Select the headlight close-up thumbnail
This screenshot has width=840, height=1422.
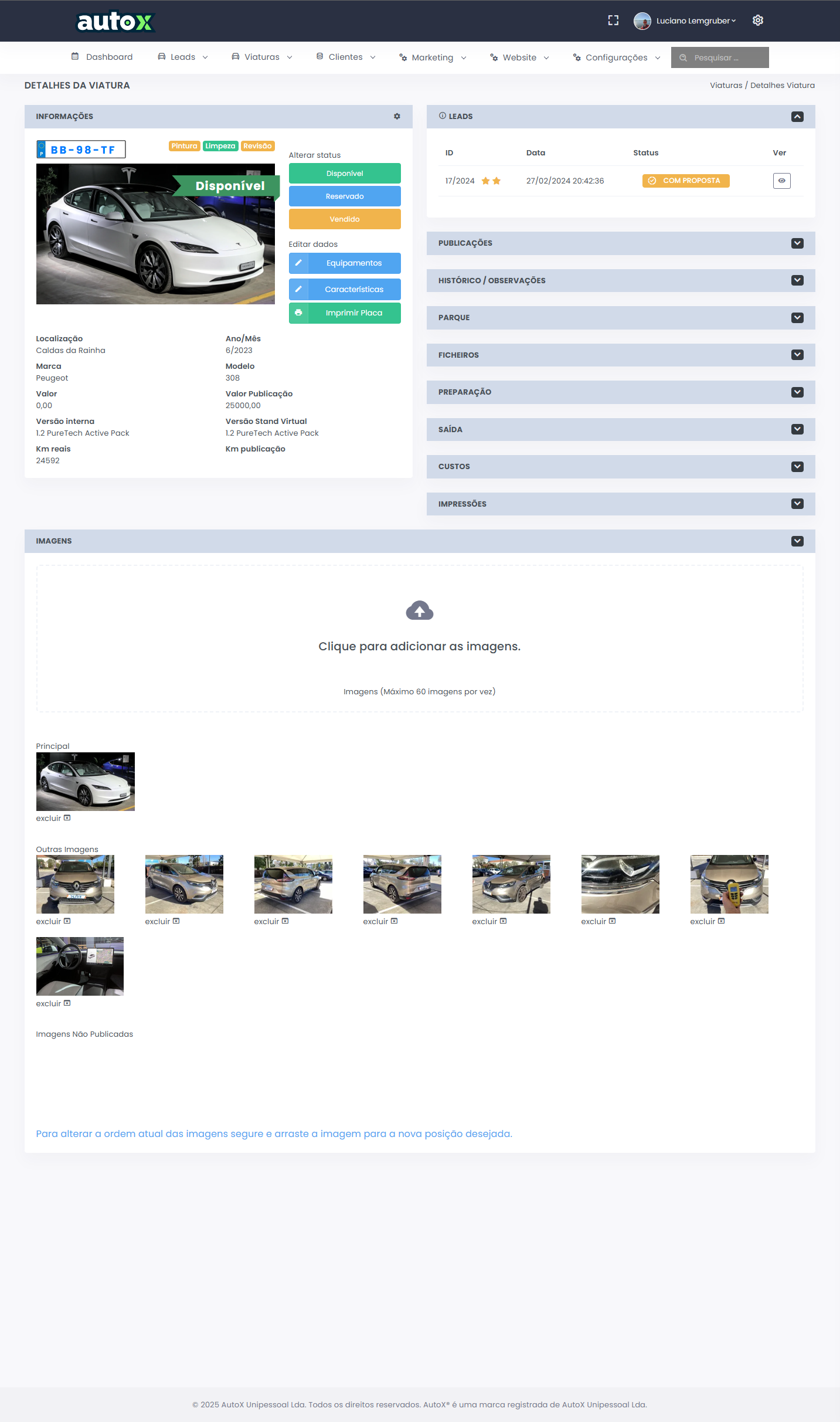pos(620,884)
